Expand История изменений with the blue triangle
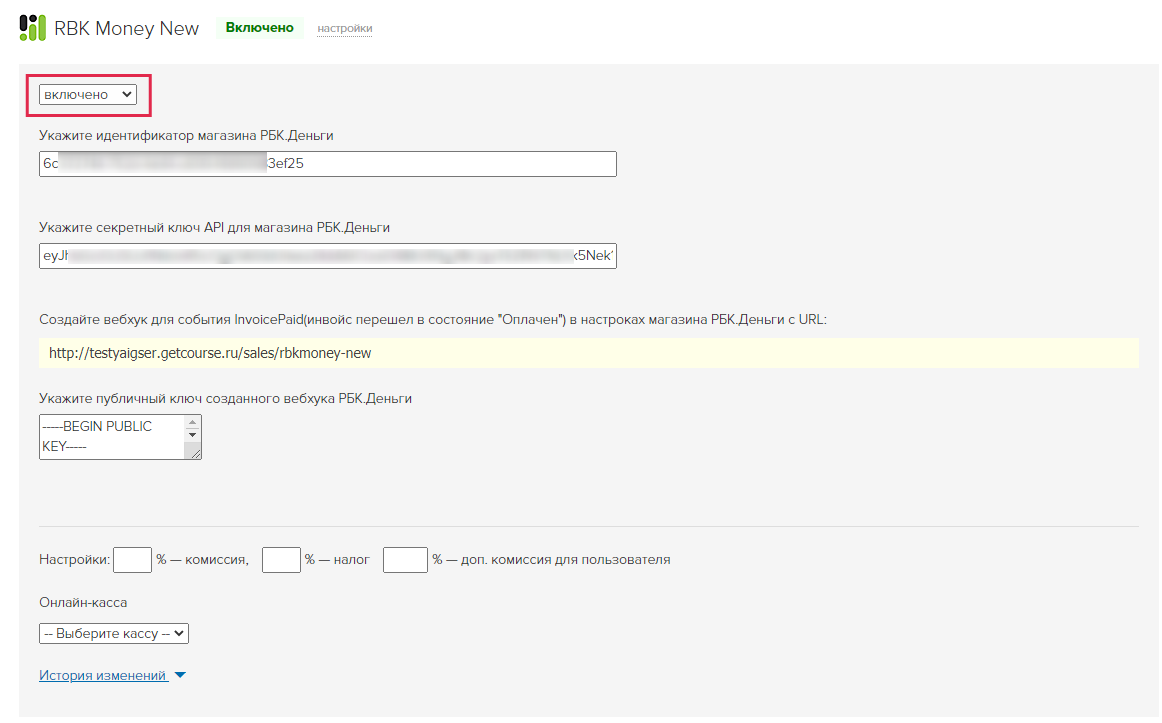Image resolution: width=1162 pixels, height=723 pixels. 180,675
